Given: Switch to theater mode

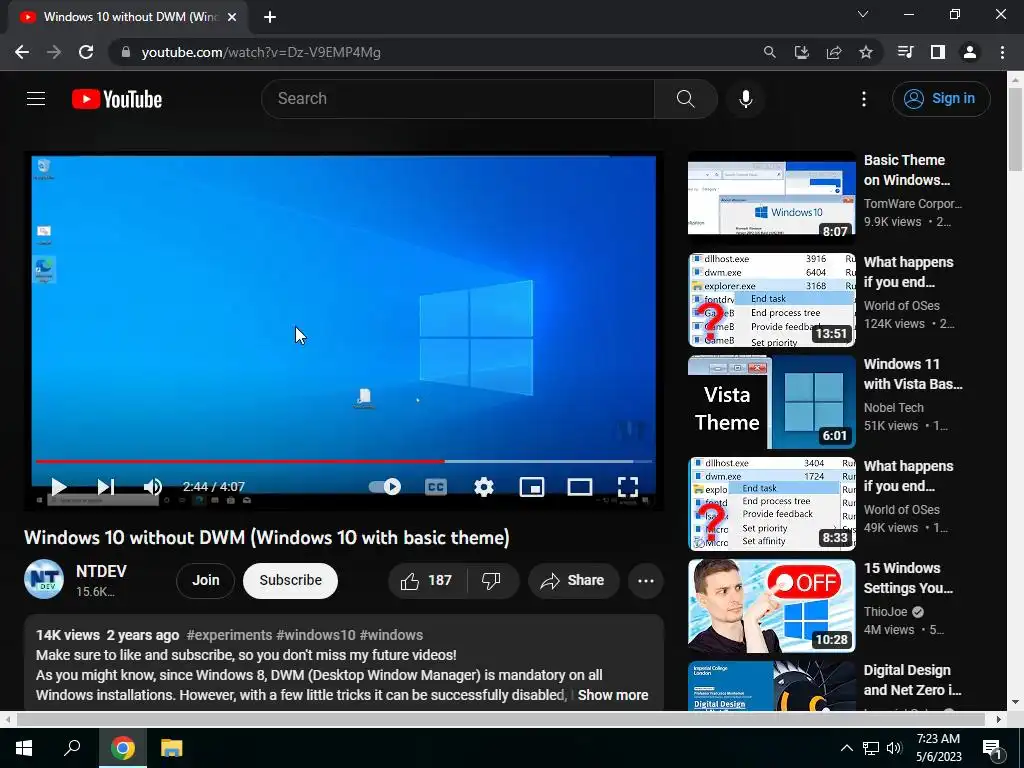Looking at the screenshot, I should click(x=579, y=487).
